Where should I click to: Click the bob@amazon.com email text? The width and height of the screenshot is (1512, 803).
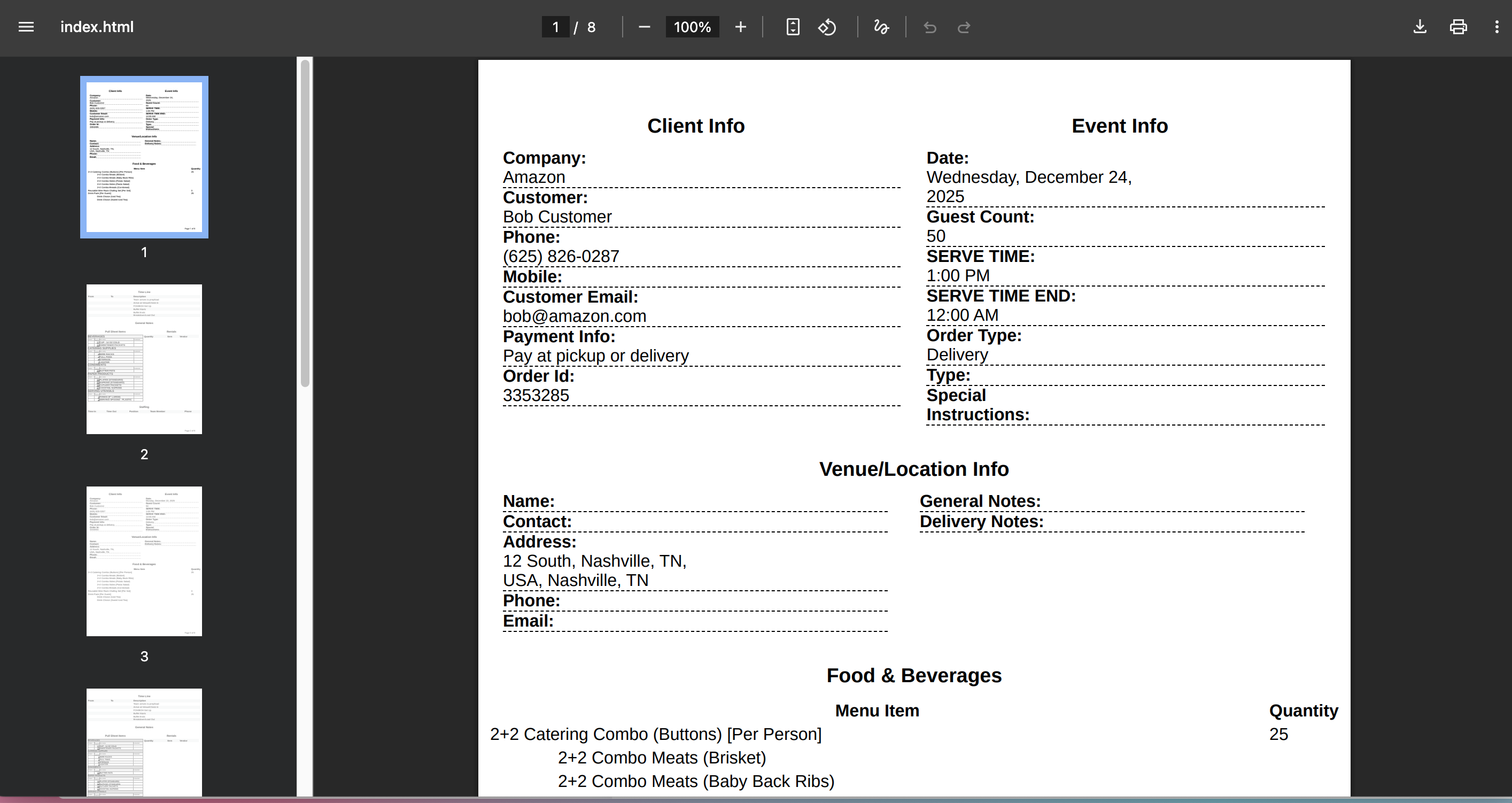coord(574,316)
